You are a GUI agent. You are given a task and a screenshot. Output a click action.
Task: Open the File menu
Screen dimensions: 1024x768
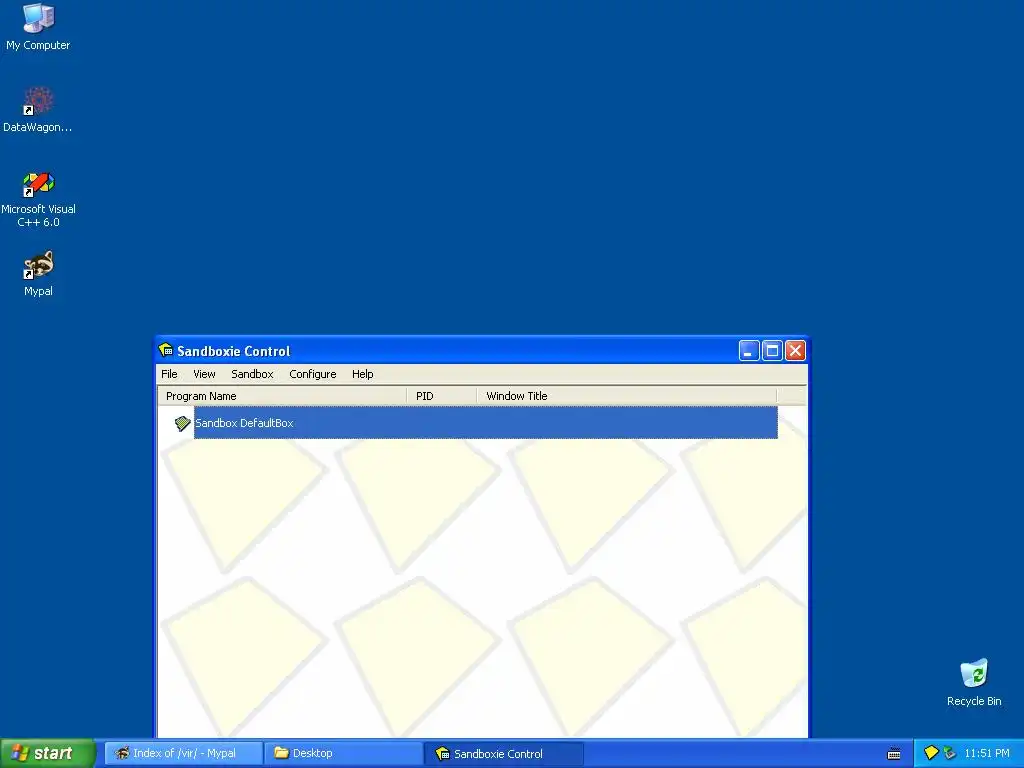[169, 374]
